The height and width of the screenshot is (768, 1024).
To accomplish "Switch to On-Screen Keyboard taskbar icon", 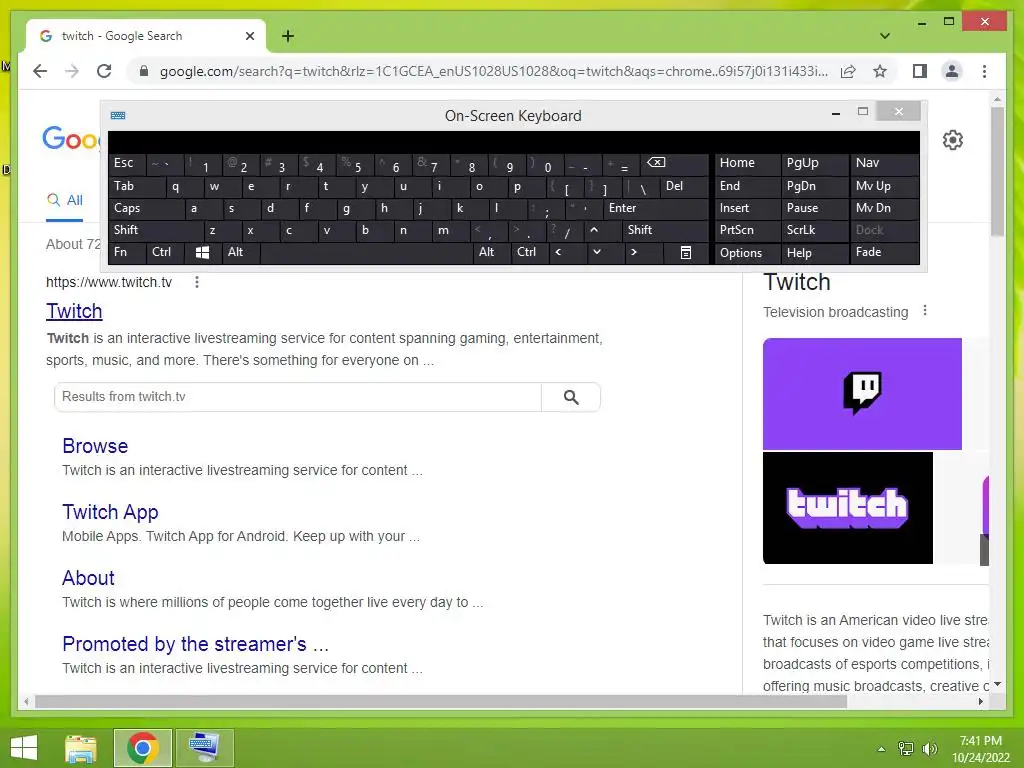I will (x=204, y=748).
